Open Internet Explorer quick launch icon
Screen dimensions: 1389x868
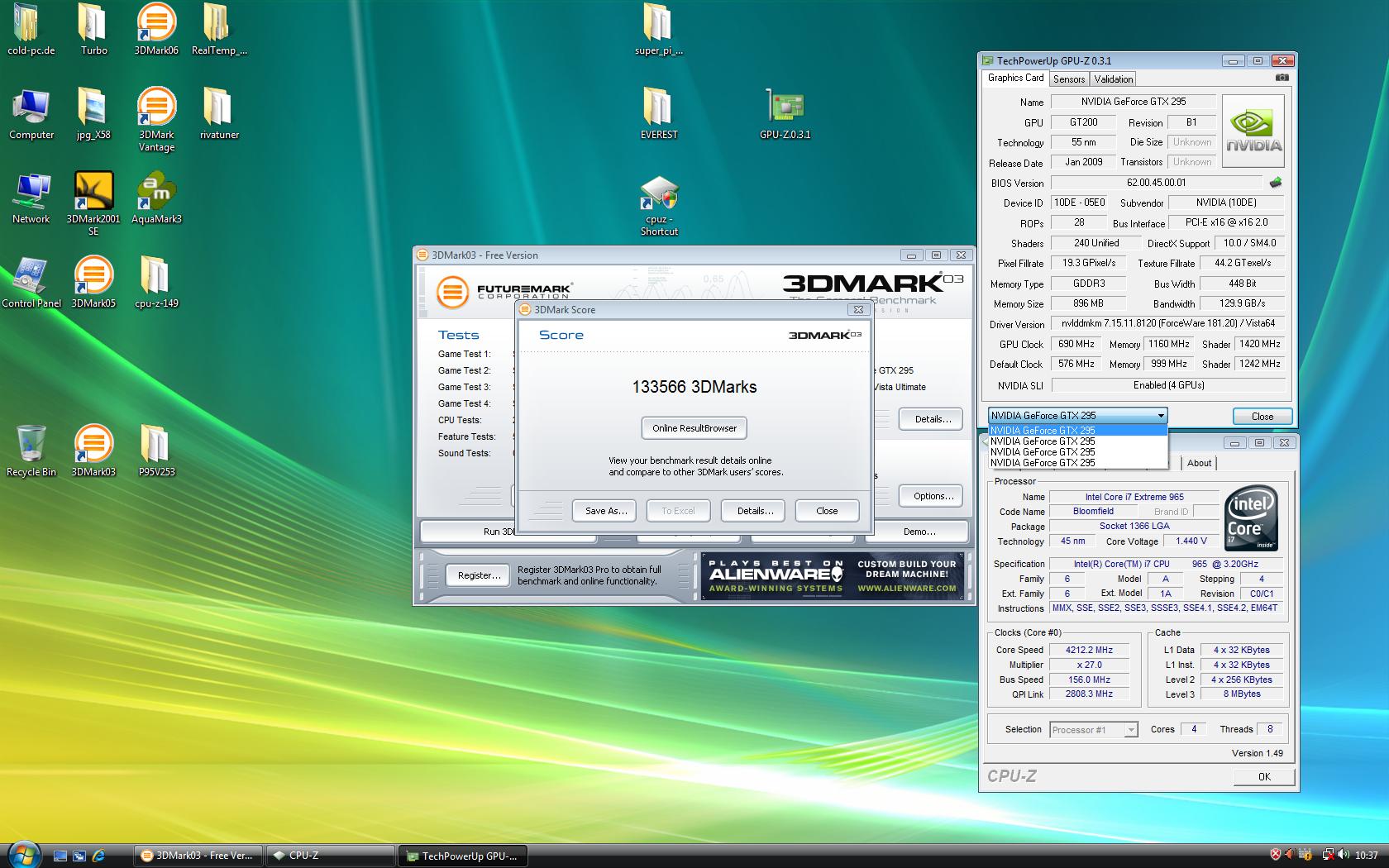pyautogui.click(x=98, y=856)
